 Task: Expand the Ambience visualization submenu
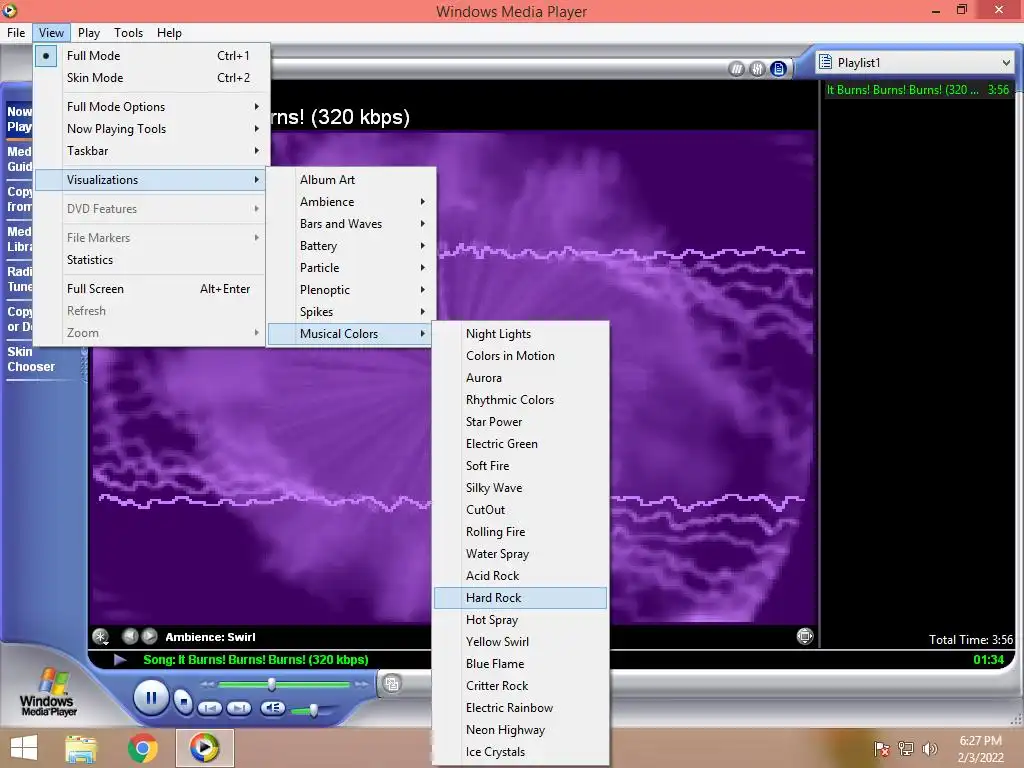pyautogui.click(x=351, y=202)
